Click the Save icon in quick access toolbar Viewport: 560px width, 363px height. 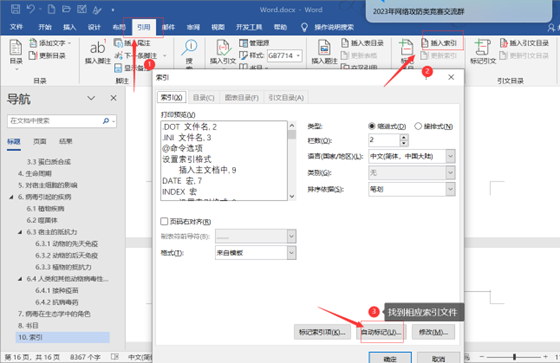pos(15,9)
